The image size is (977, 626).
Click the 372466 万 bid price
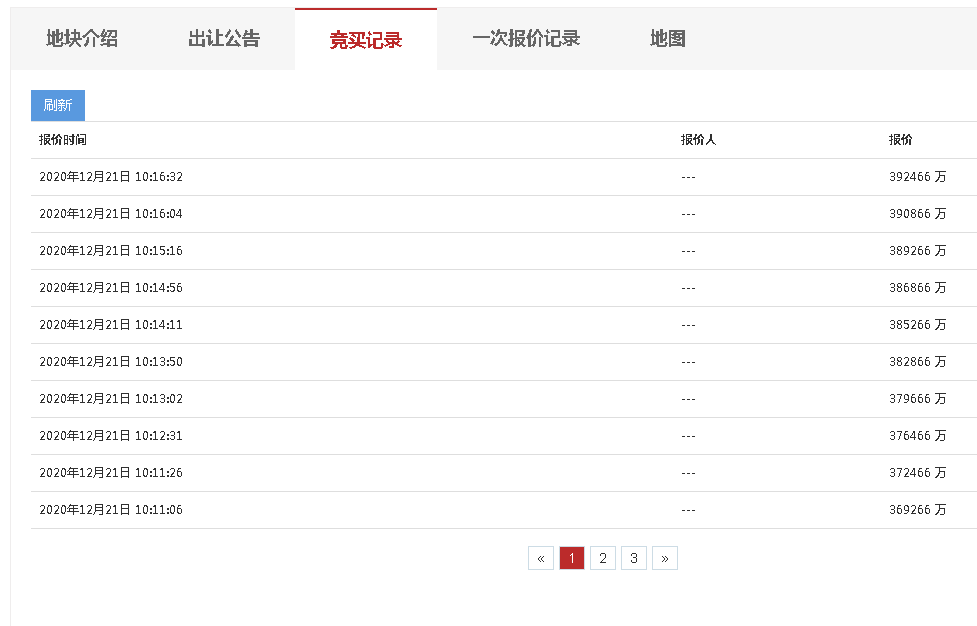tap(917, 473)
